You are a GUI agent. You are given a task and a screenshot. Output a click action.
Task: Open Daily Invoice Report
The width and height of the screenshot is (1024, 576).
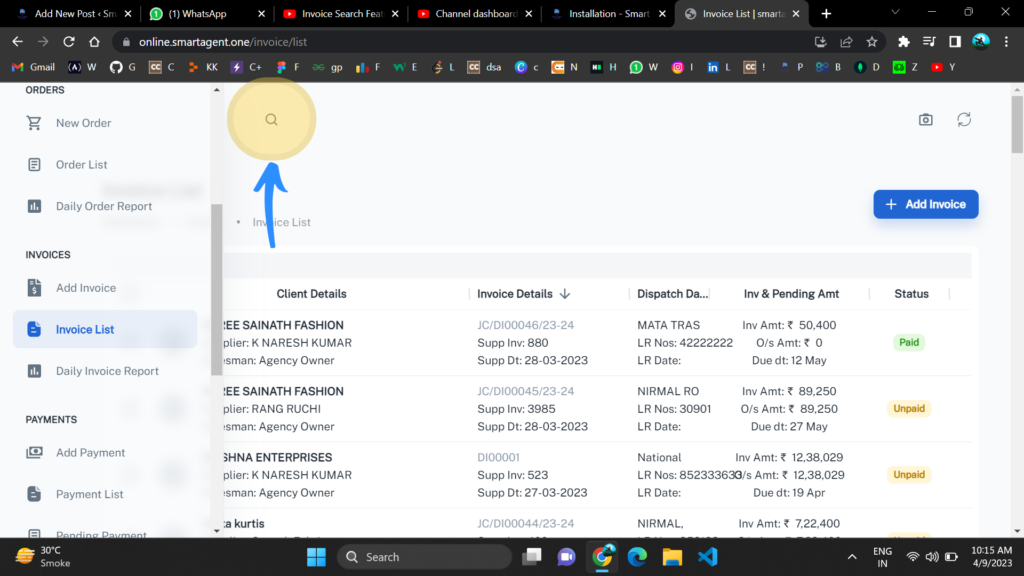[x=107, y=371]
